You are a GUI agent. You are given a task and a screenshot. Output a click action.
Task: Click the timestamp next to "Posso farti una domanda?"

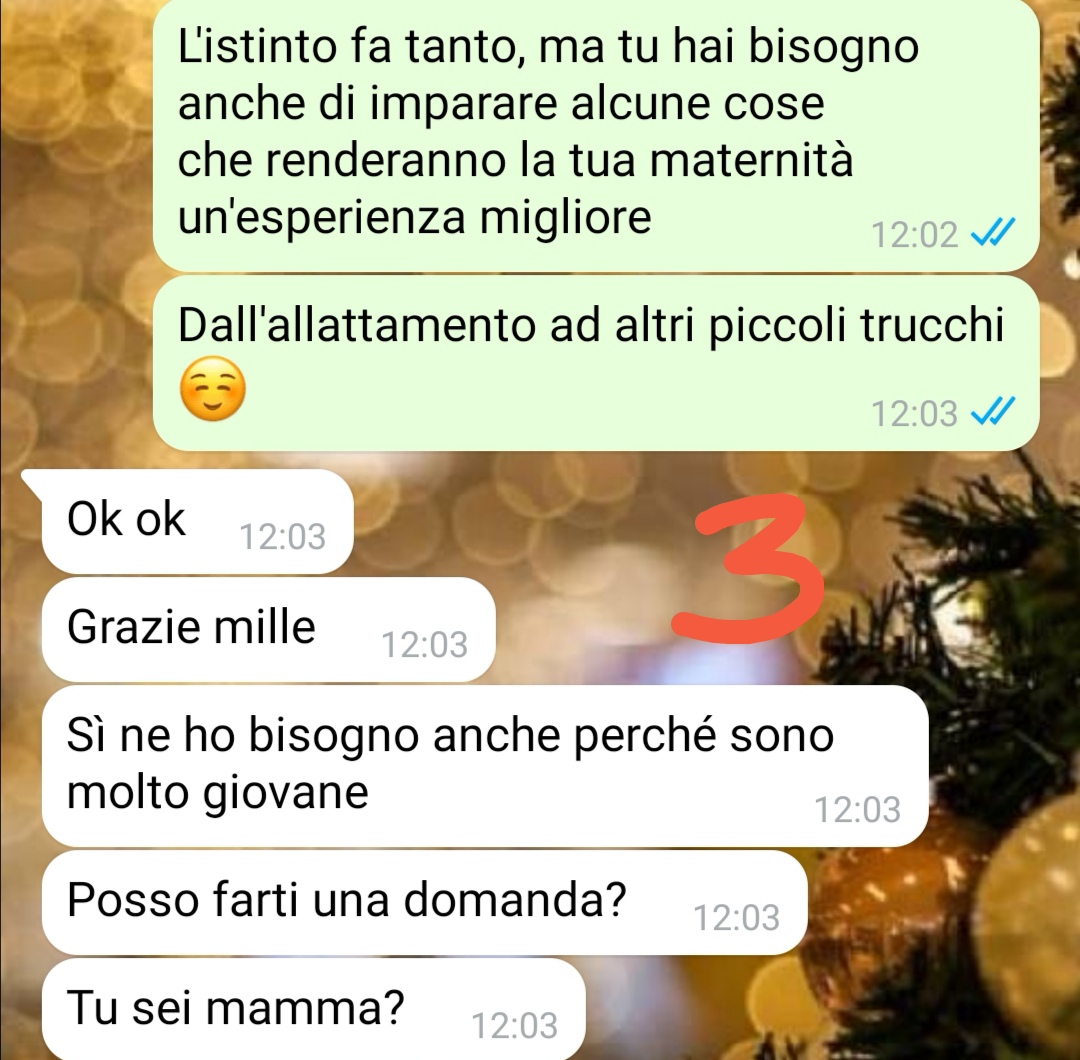click(x=736, y=917)
